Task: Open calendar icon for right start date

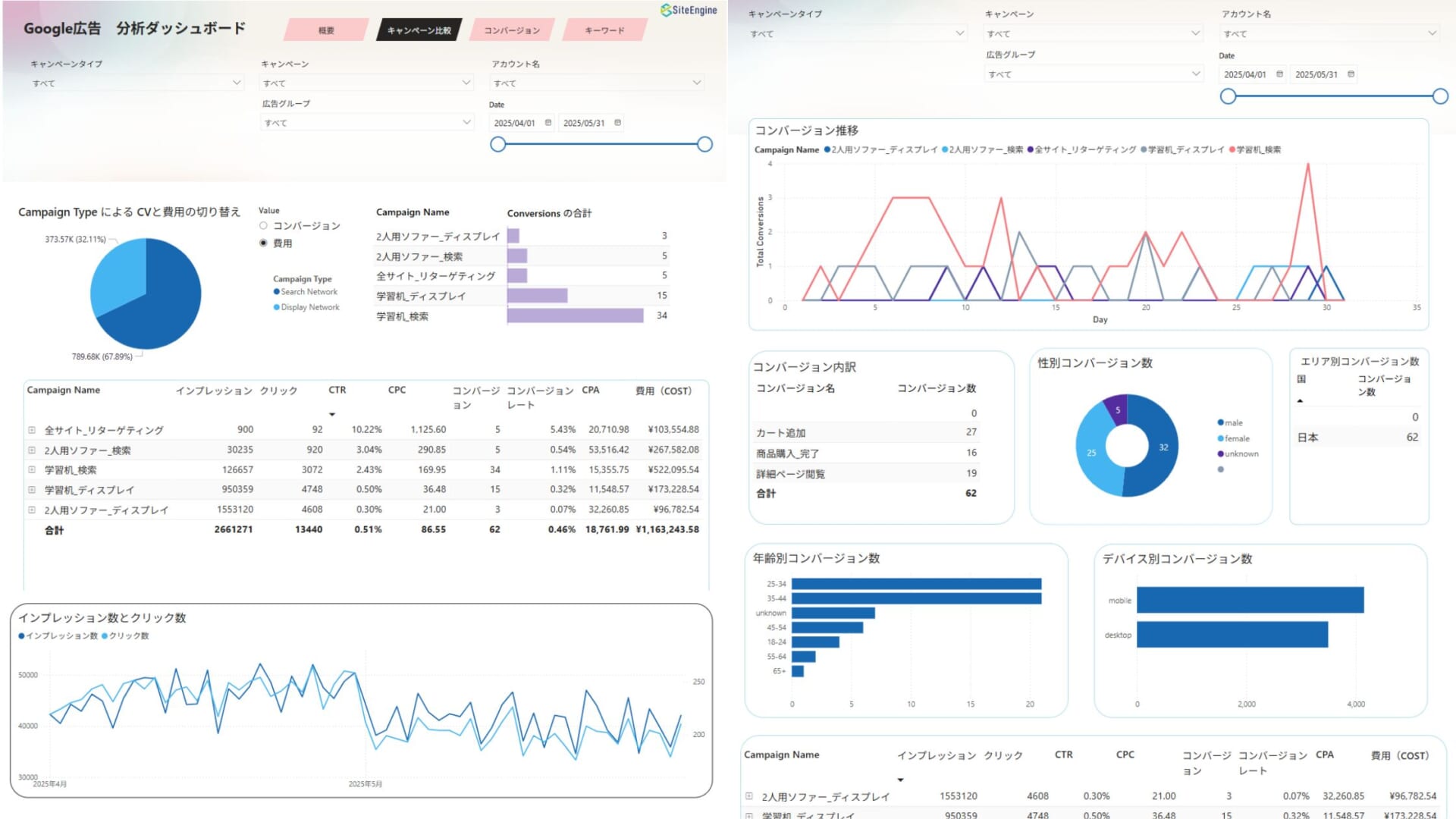Action: [1280, 74]
